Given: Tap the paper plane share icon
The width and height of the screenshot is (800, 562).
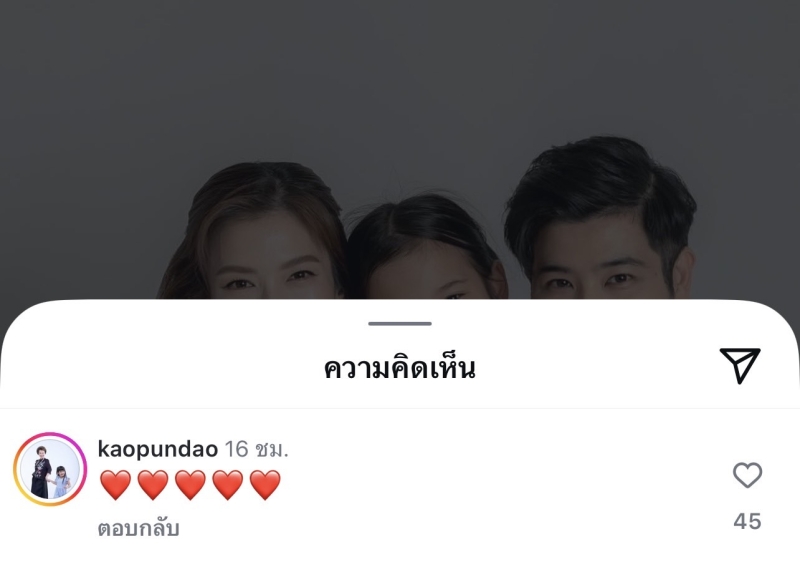Looking at the screenshot, I should pyautogui.click(x=740, y=365).
